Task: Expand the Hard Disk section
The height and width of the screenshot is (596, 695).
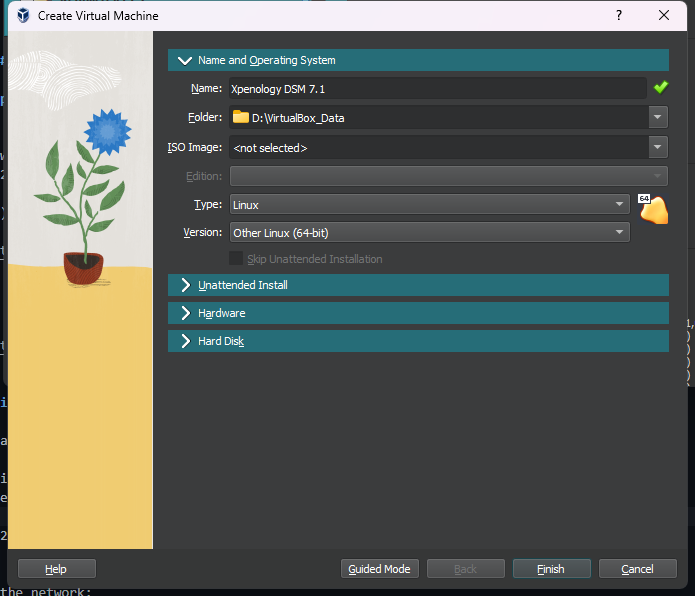Action: [418, 341]
